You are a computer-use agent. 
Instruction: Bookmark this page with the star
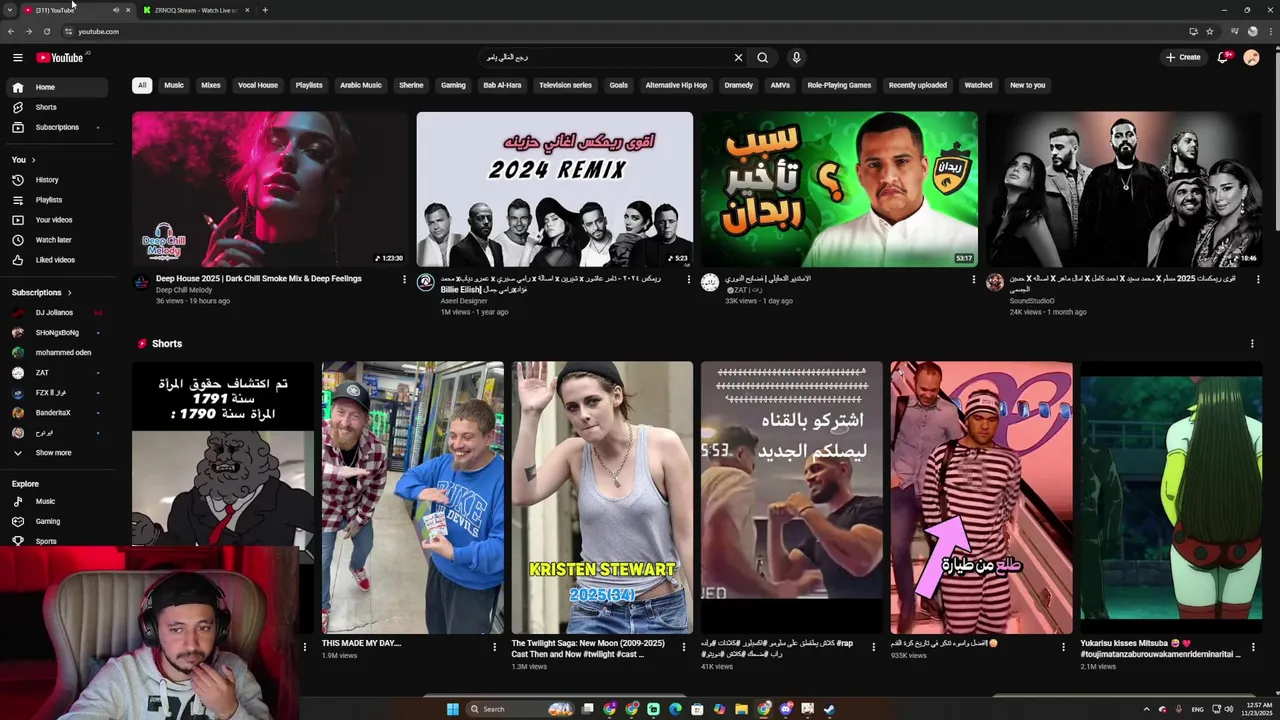tap(1210, 31)
